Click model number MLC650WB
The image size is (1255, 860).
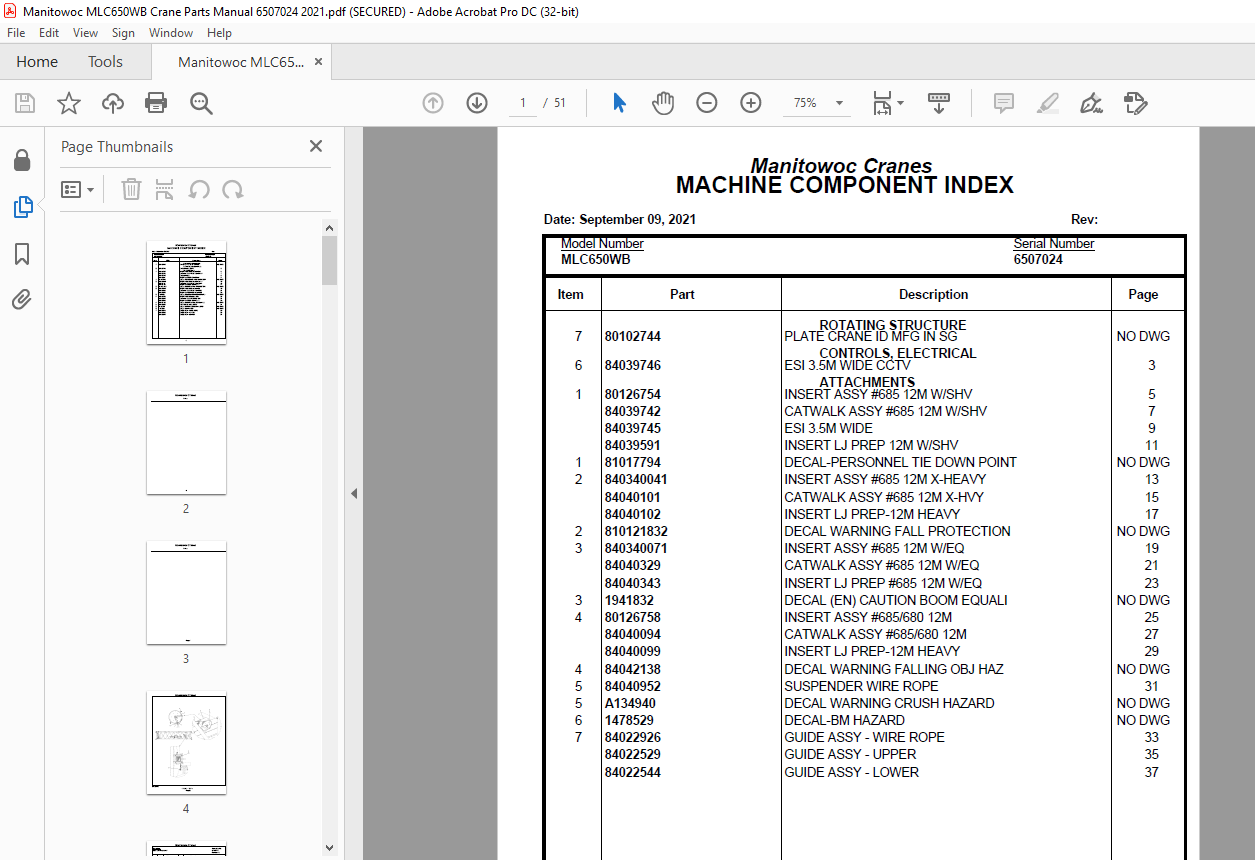coord(596,259)
